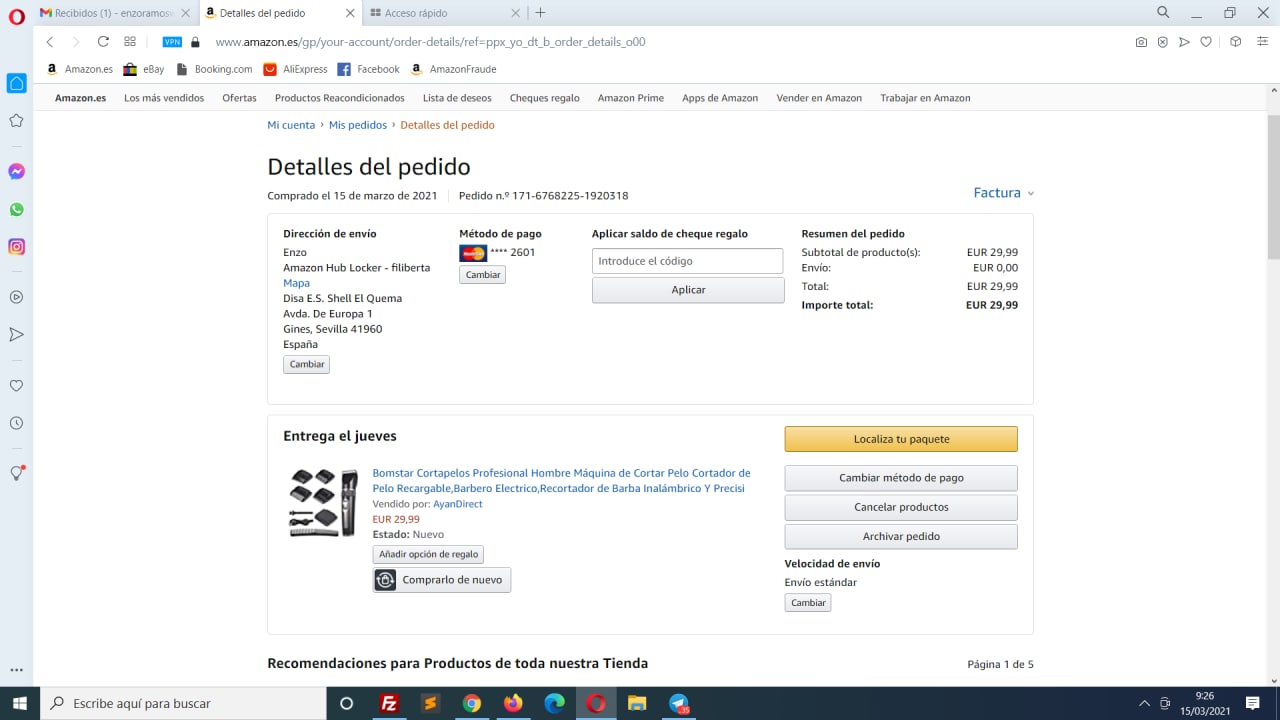Click the hair clipper product thumbnail
Image resolution: width=1280 pixels, height=720 pixels.
click(323, 502)
